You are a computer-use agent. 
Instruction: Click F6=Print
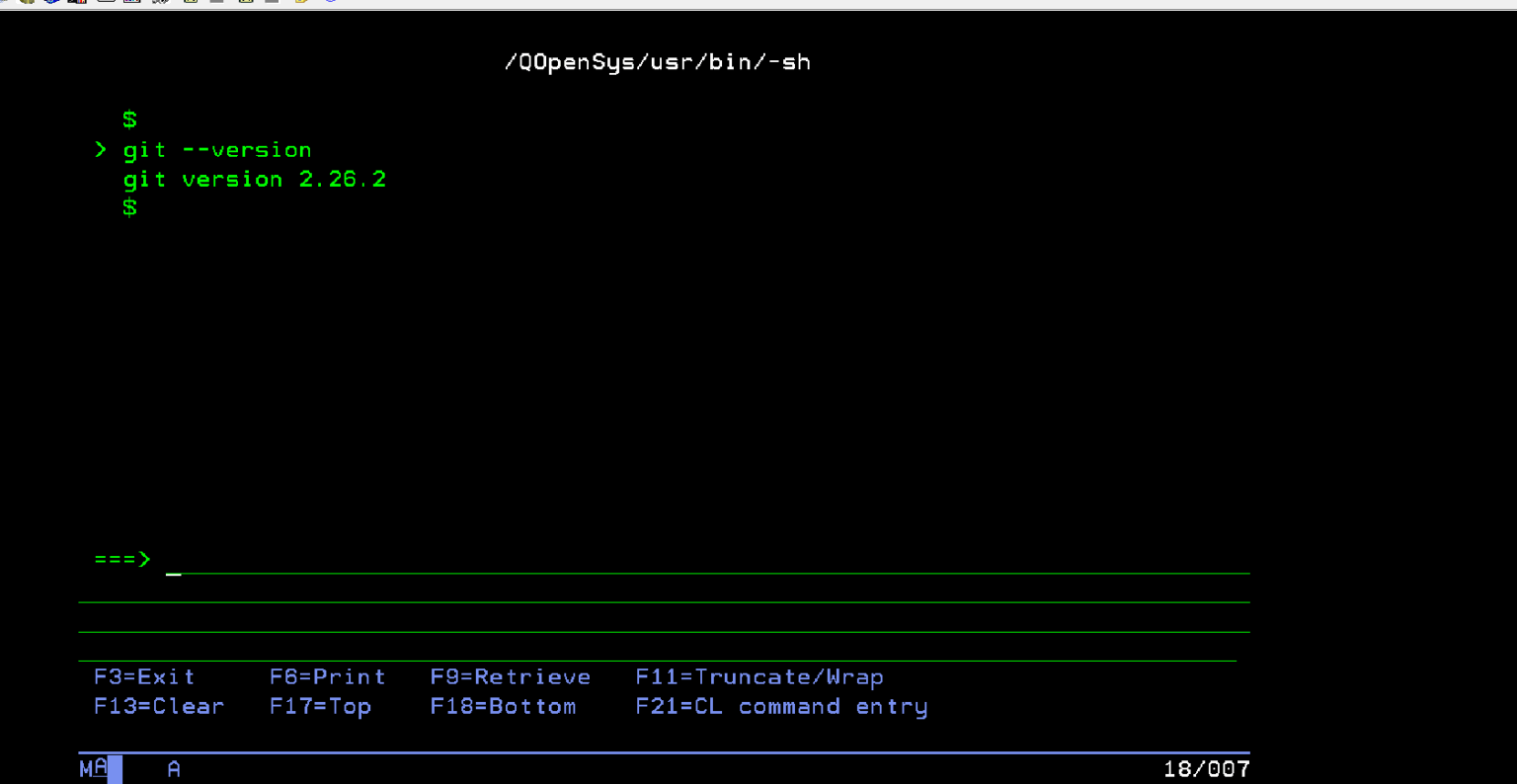click(327, 676)
